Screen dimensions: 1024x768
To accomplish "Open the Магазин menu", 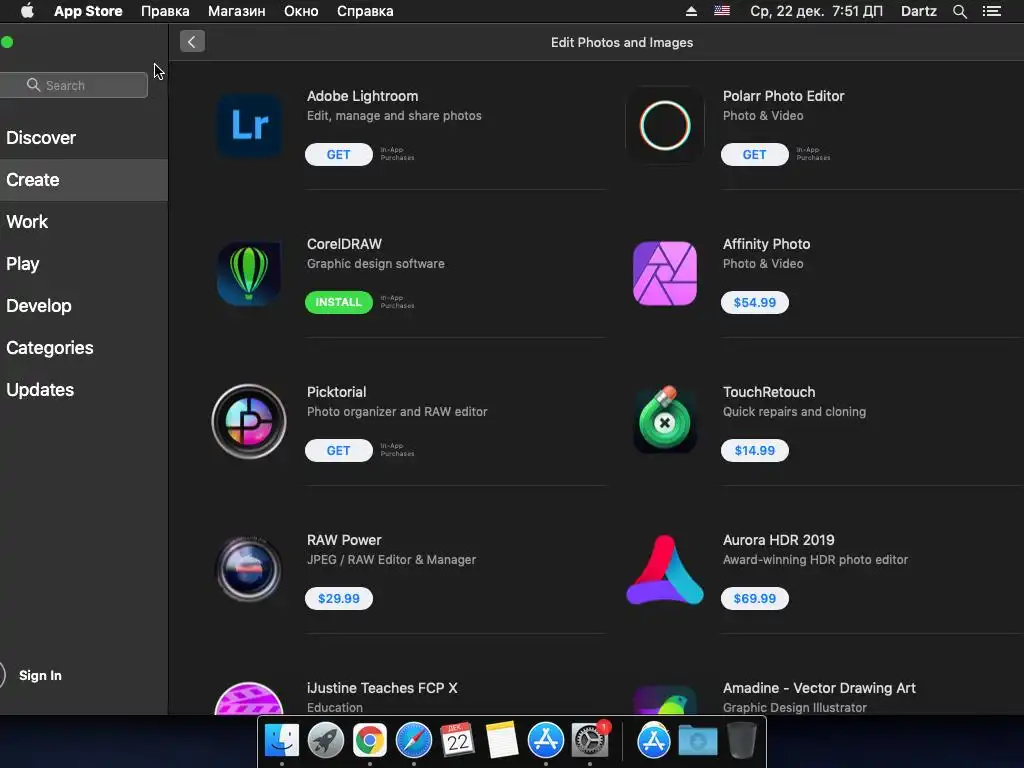I will click(236, 11).
